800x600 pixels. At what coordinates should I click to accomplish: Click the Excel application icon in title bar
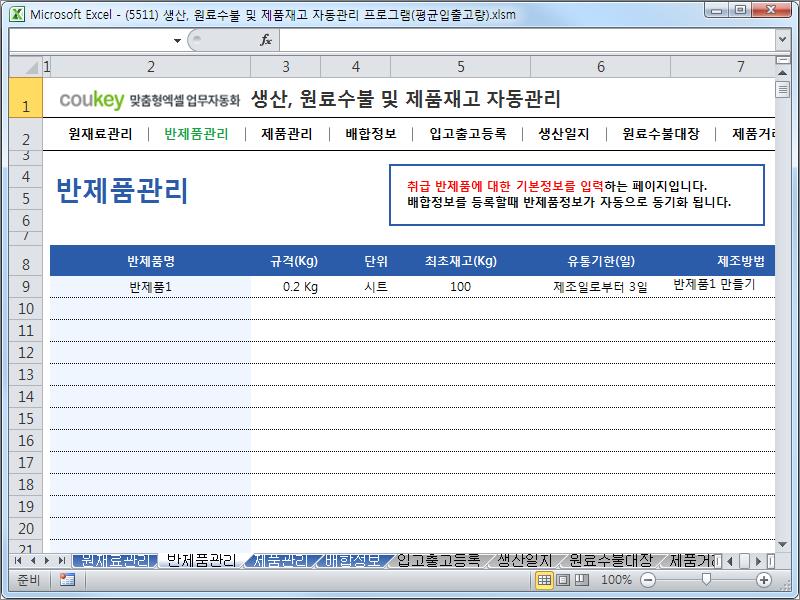tap(17, 14)
